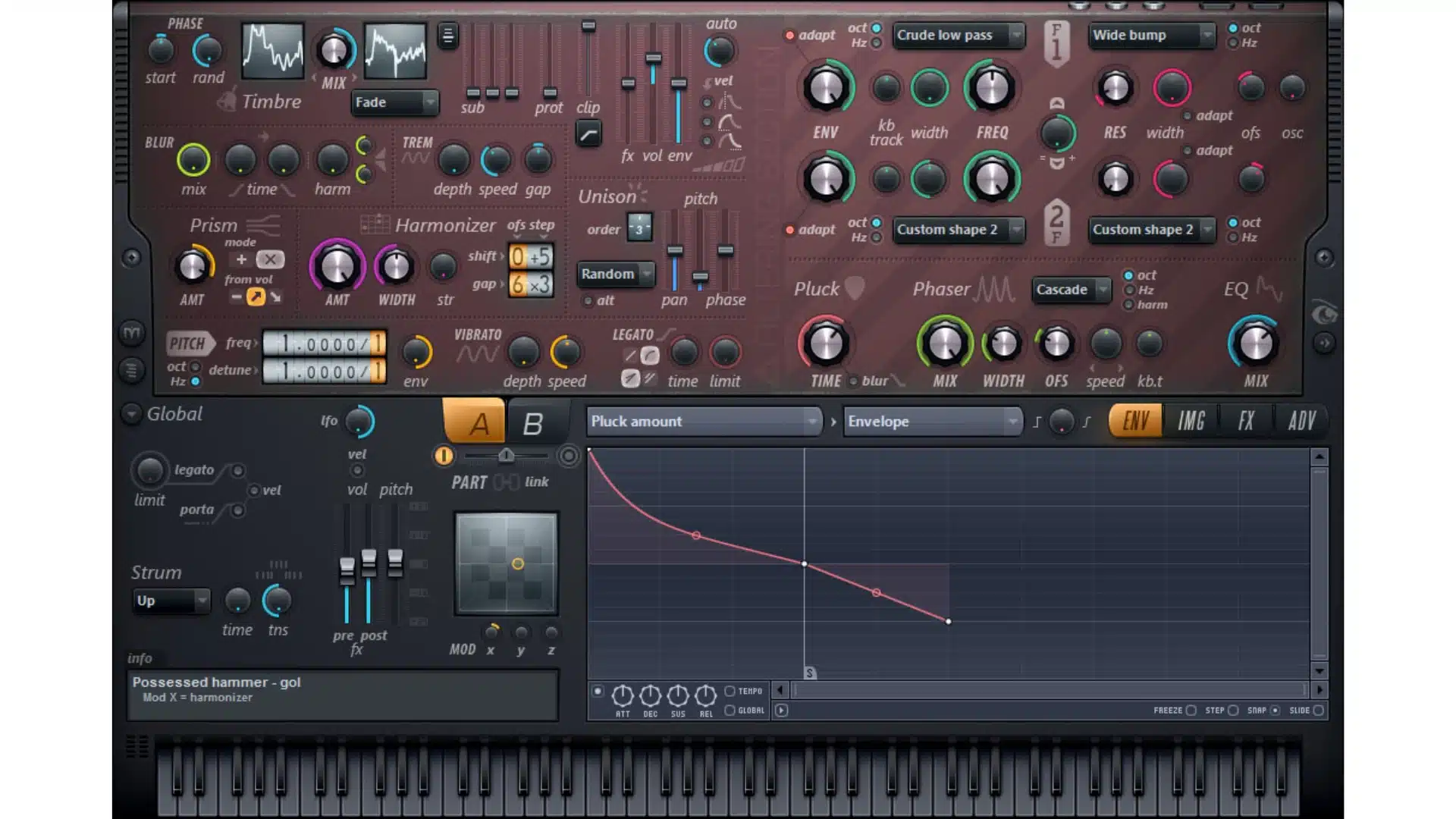Select the ENV tab
1456x819 pixels.
coord(1135,421)
